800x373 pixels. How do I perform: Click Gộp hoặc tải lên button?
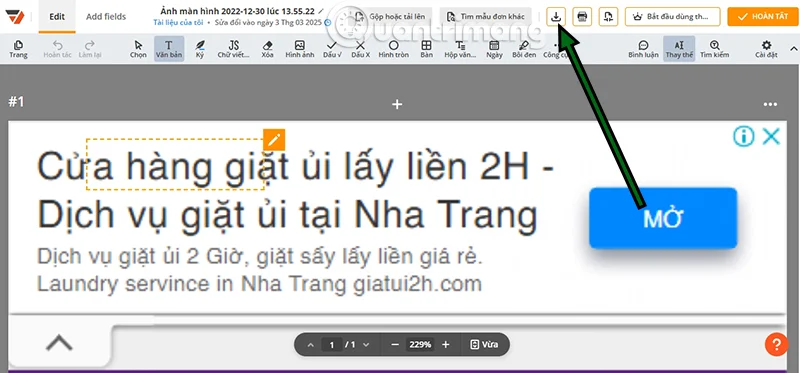(x=389, y=17)
